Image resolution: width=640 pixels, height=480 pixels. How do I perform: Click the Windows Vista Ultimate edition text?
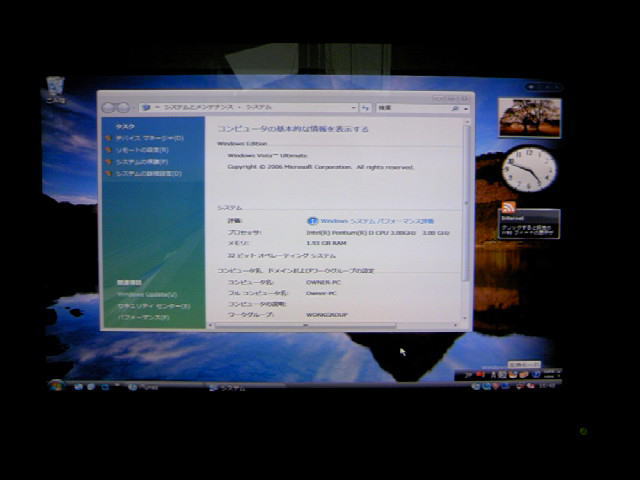(x=267, y=156)
